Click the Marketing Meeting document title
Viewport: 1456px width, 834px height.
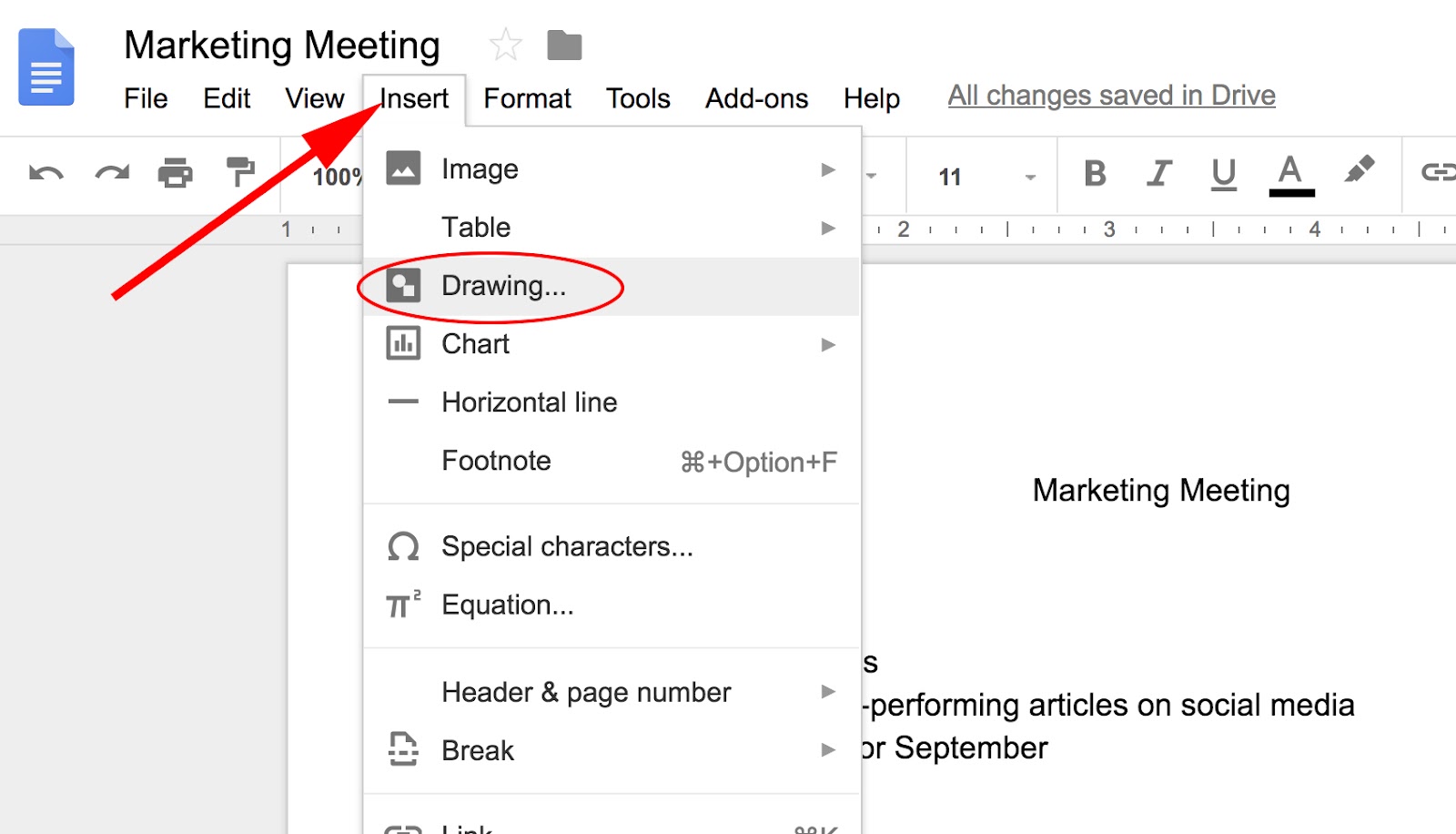tap(282, 46)
